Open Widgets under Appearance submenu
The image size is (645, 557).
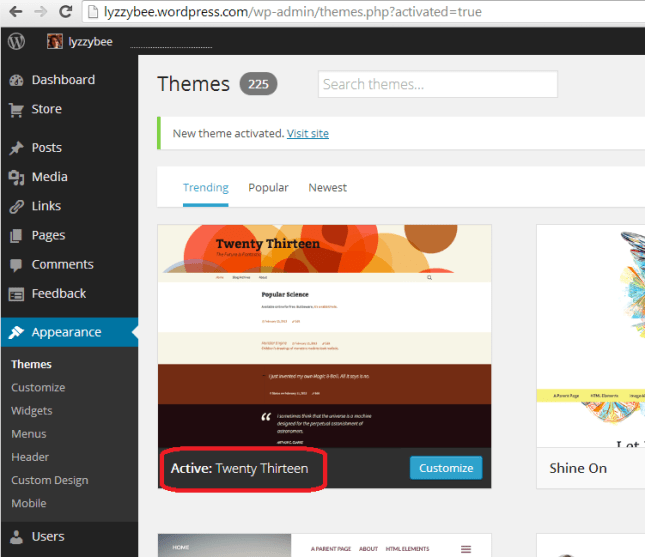[x=32, y=410]
